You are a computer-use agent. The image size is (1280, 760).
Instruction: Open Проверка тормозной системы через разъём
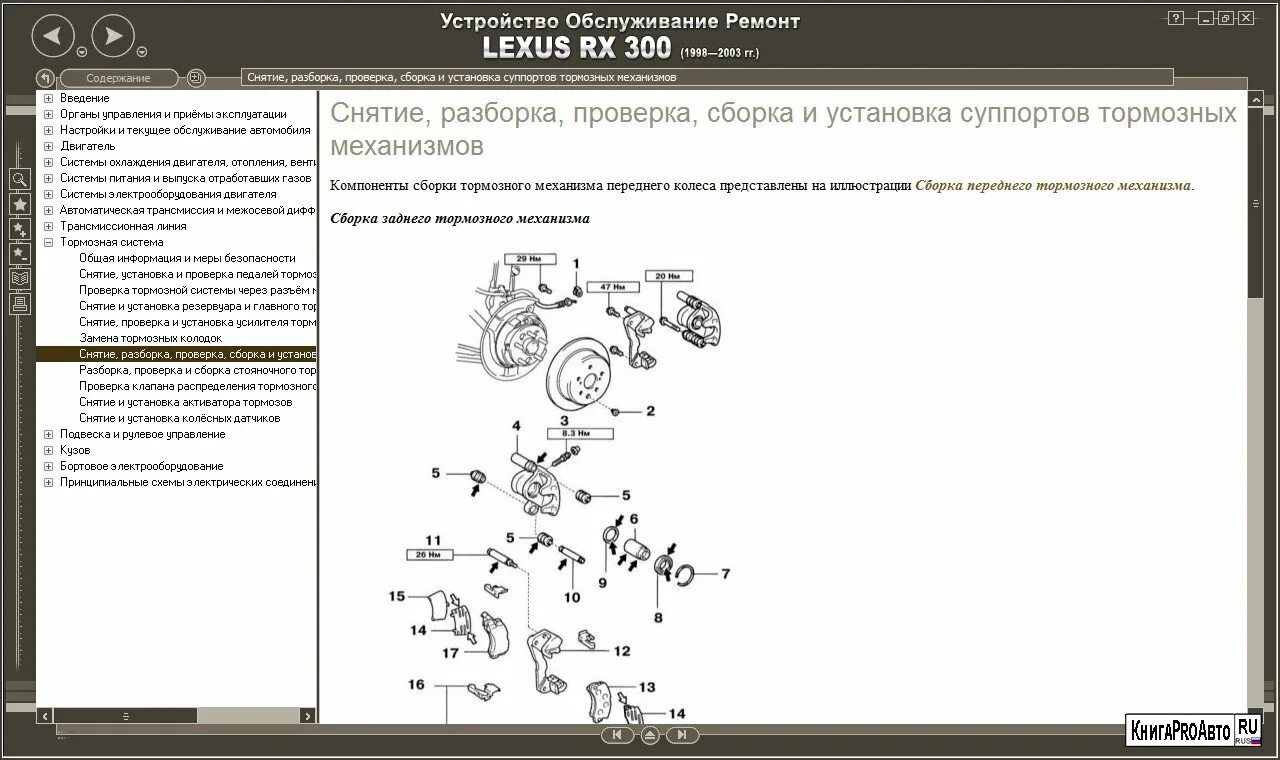coord(197,290)
